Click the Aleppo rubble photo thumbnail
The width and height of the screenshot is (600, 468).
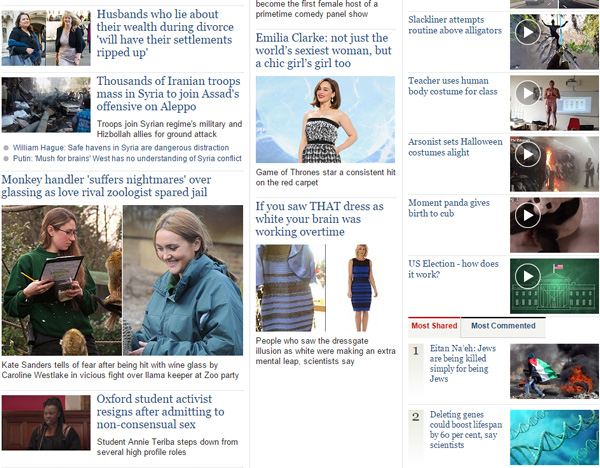[46, 105]
